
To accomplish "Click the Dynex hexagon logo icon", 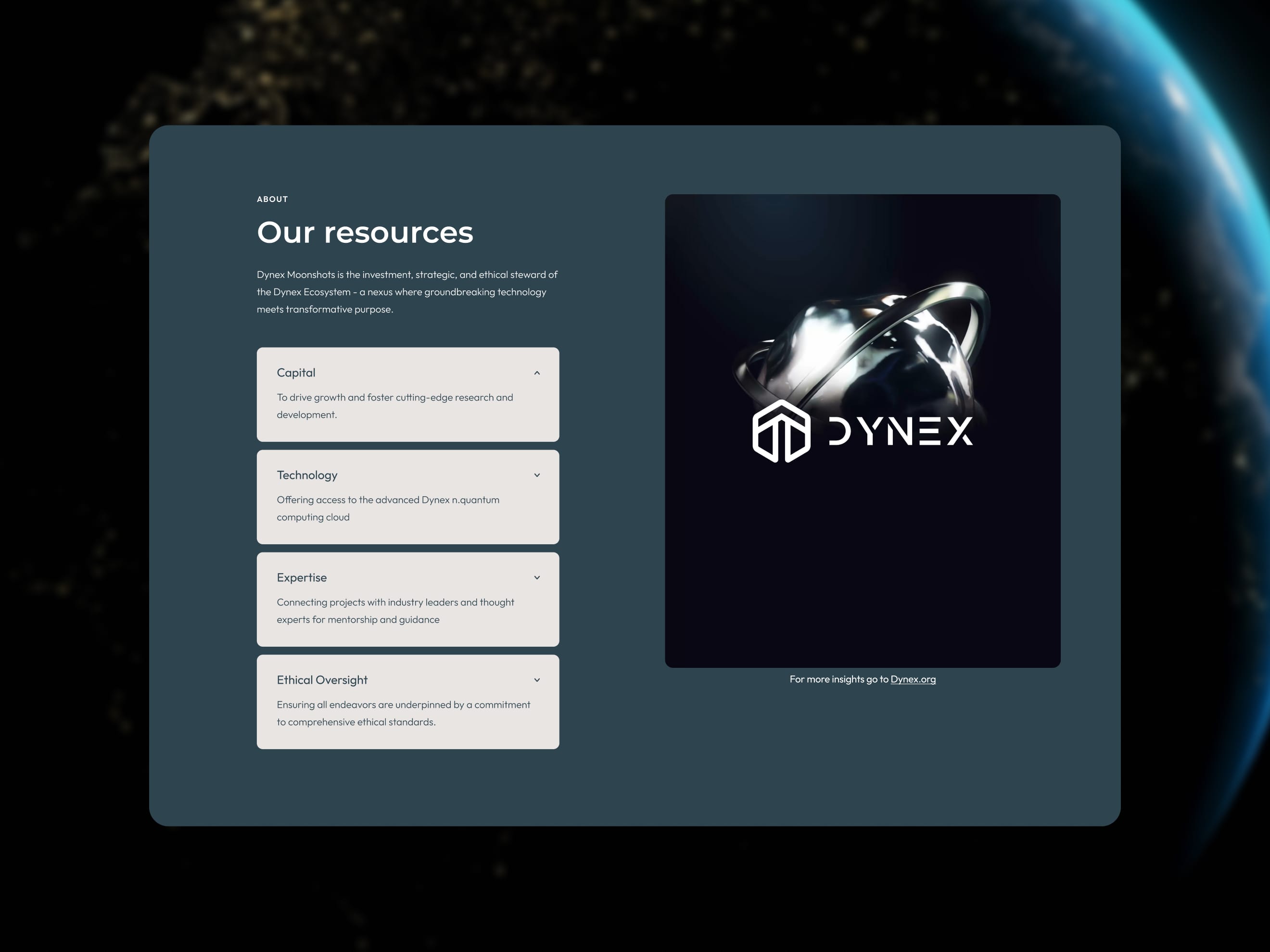I will click(781, 431).
